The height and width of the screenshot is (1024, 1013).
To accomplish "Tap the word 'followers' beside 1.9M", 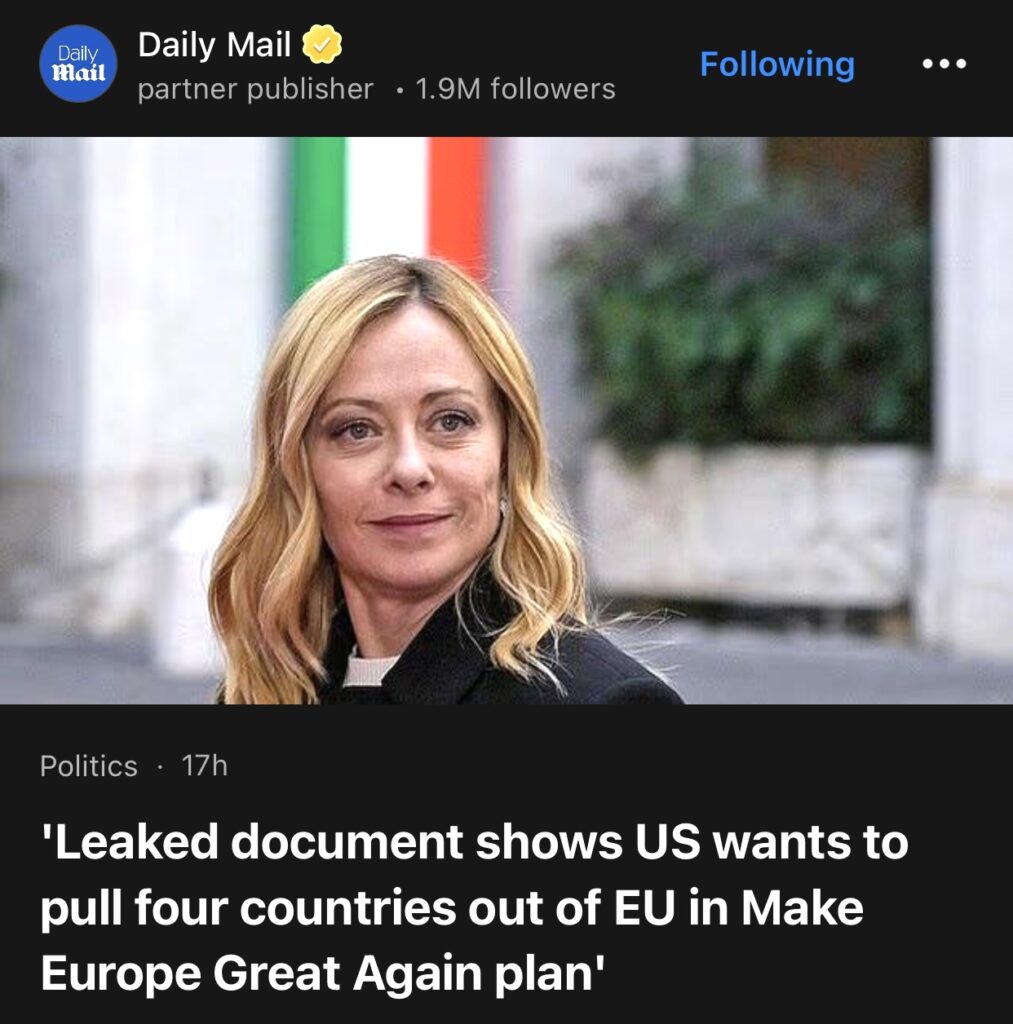I will click(x=553, y=89).
